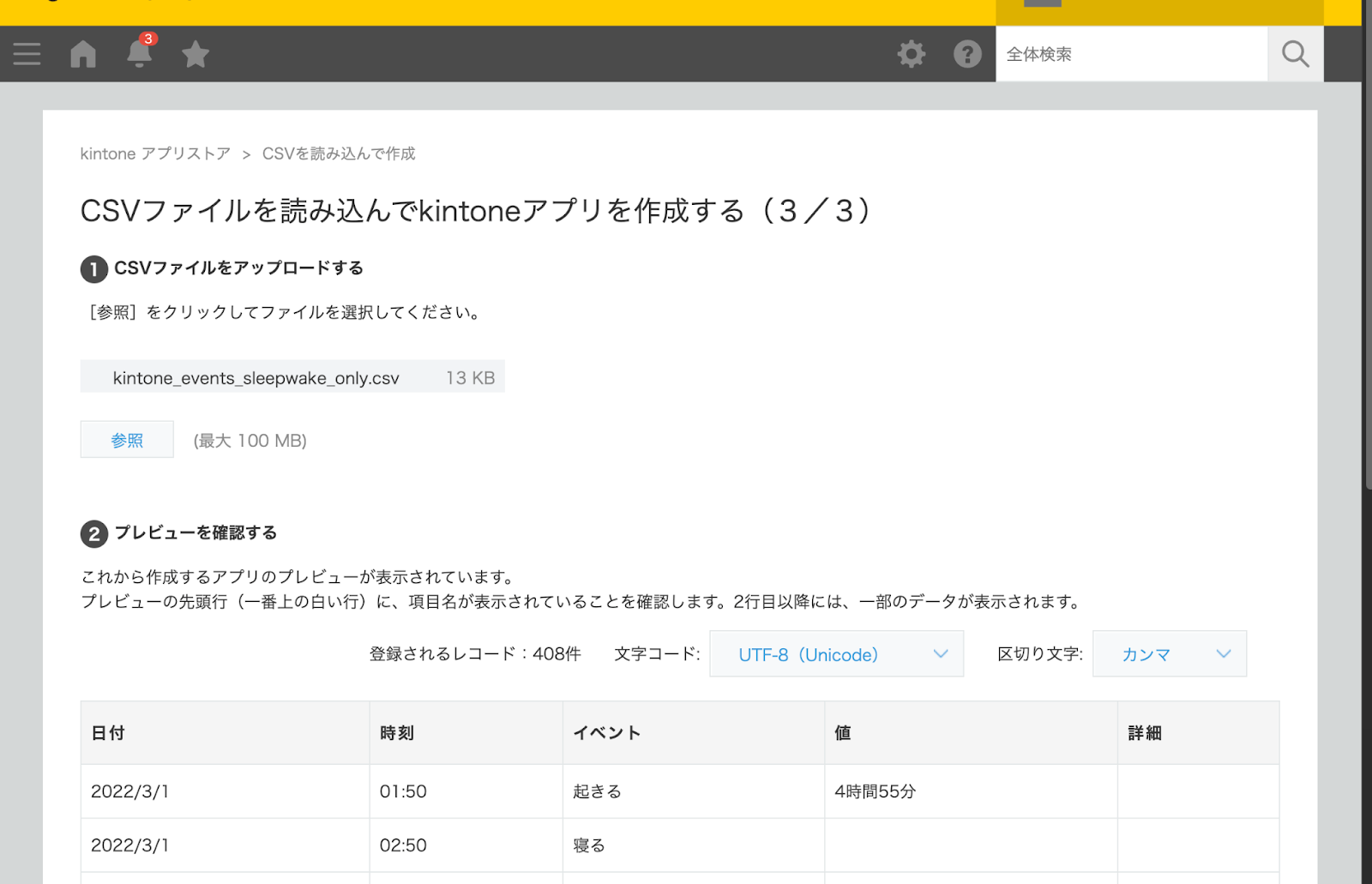Select the 起きる event cell

tap(693, 791)
